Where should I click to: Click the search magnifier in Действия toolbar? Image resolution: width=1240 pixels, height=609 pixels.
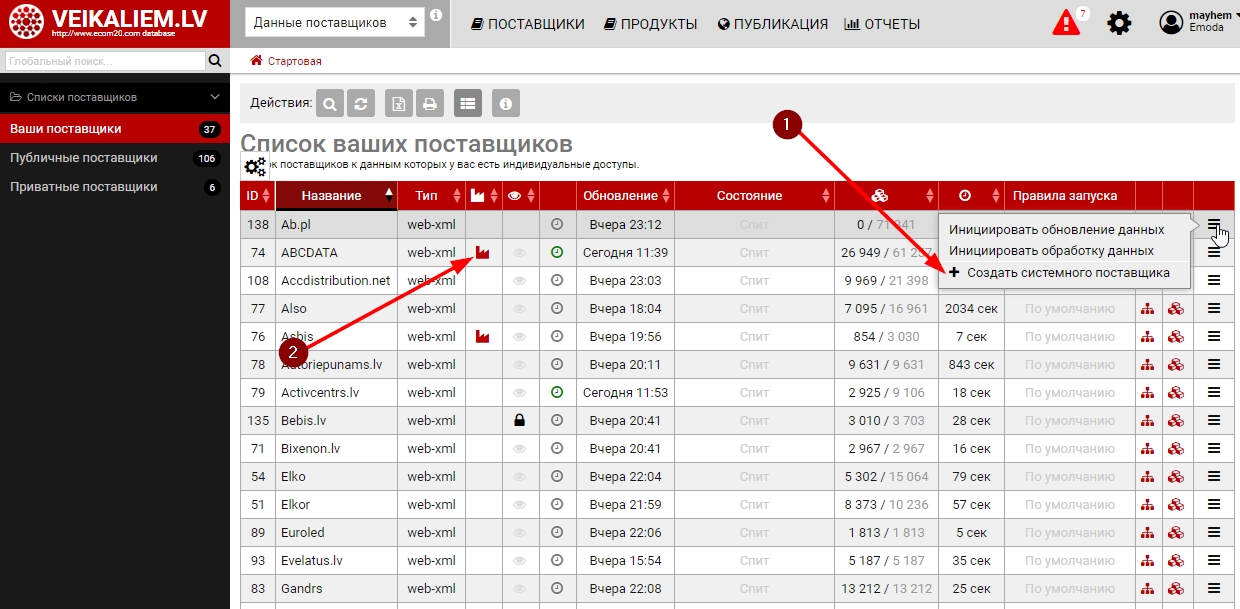[x=330, y=103]
